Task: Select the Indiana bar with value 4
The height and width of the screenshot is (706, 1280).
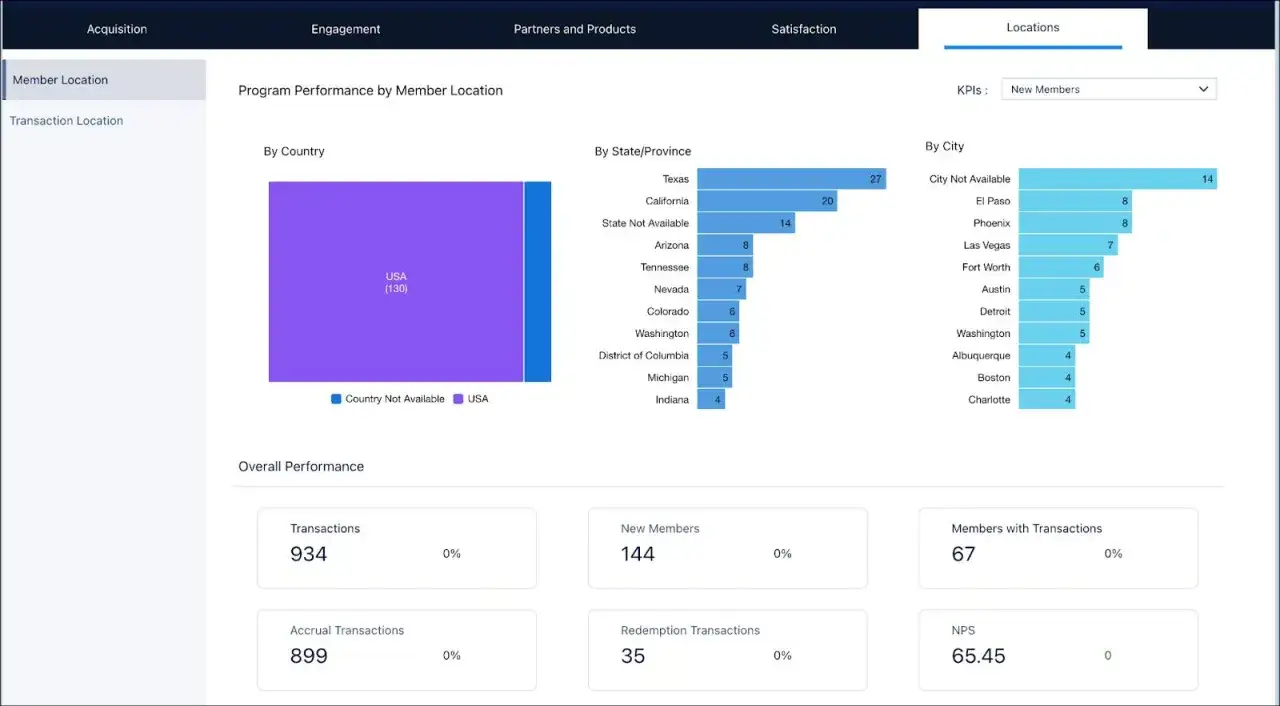Action: pos(711,399)
